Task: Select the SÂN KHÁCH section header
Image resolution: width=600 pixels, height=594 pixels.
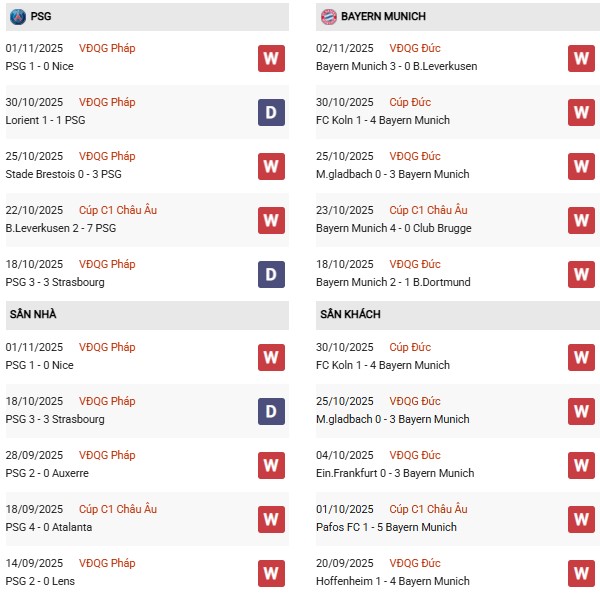Action: click(350, 315)
